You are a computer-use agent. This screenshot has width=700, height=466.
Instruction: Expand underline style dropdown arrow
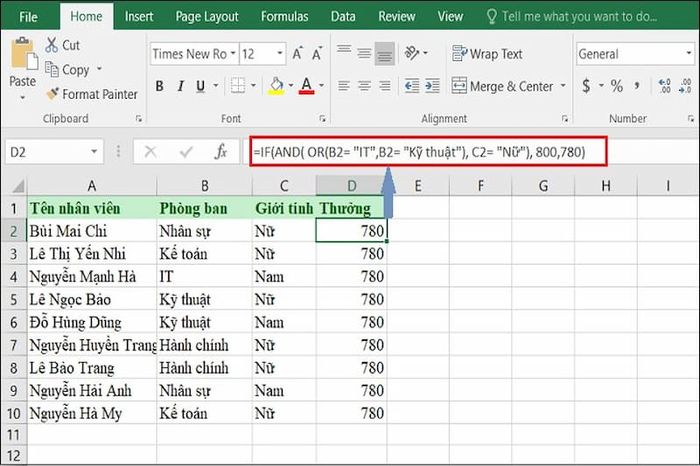click(215, 85)
